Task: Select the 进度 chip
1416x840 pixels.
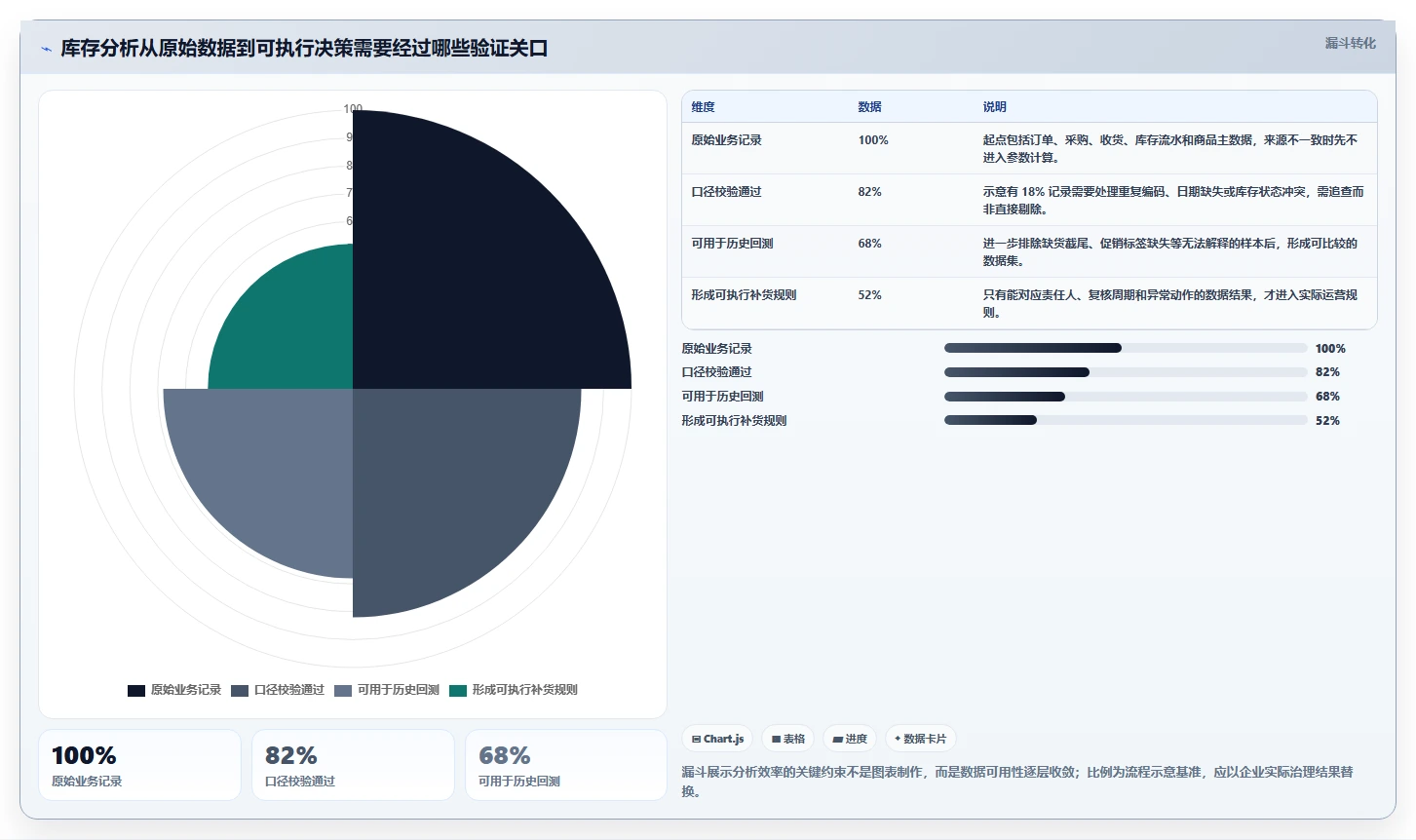Action: click(850, 739)
